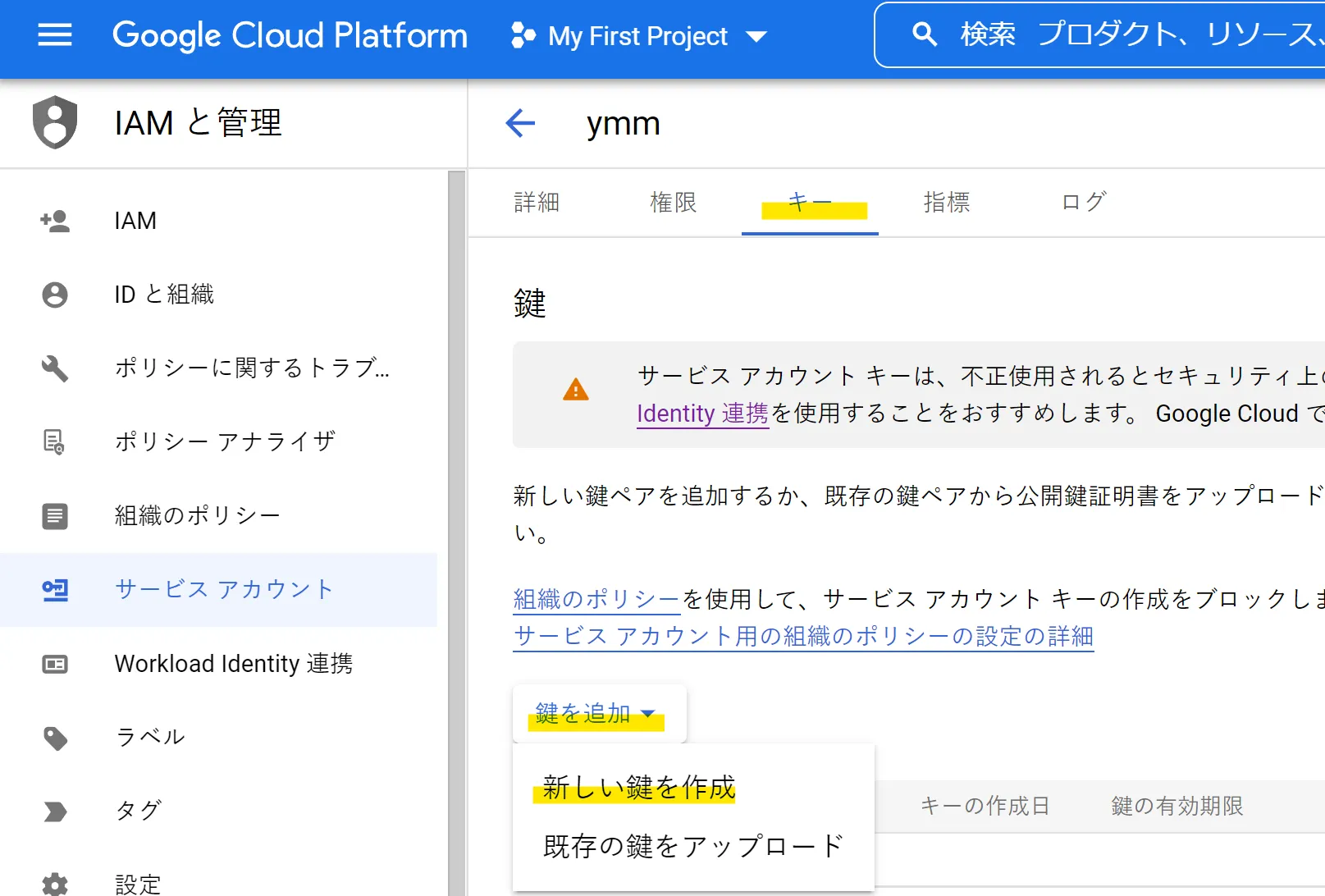The height and width of the screenshot is (896, 1325).
Task: Click the IAM と管理 heading text
Action: click(x=198, y=123)
